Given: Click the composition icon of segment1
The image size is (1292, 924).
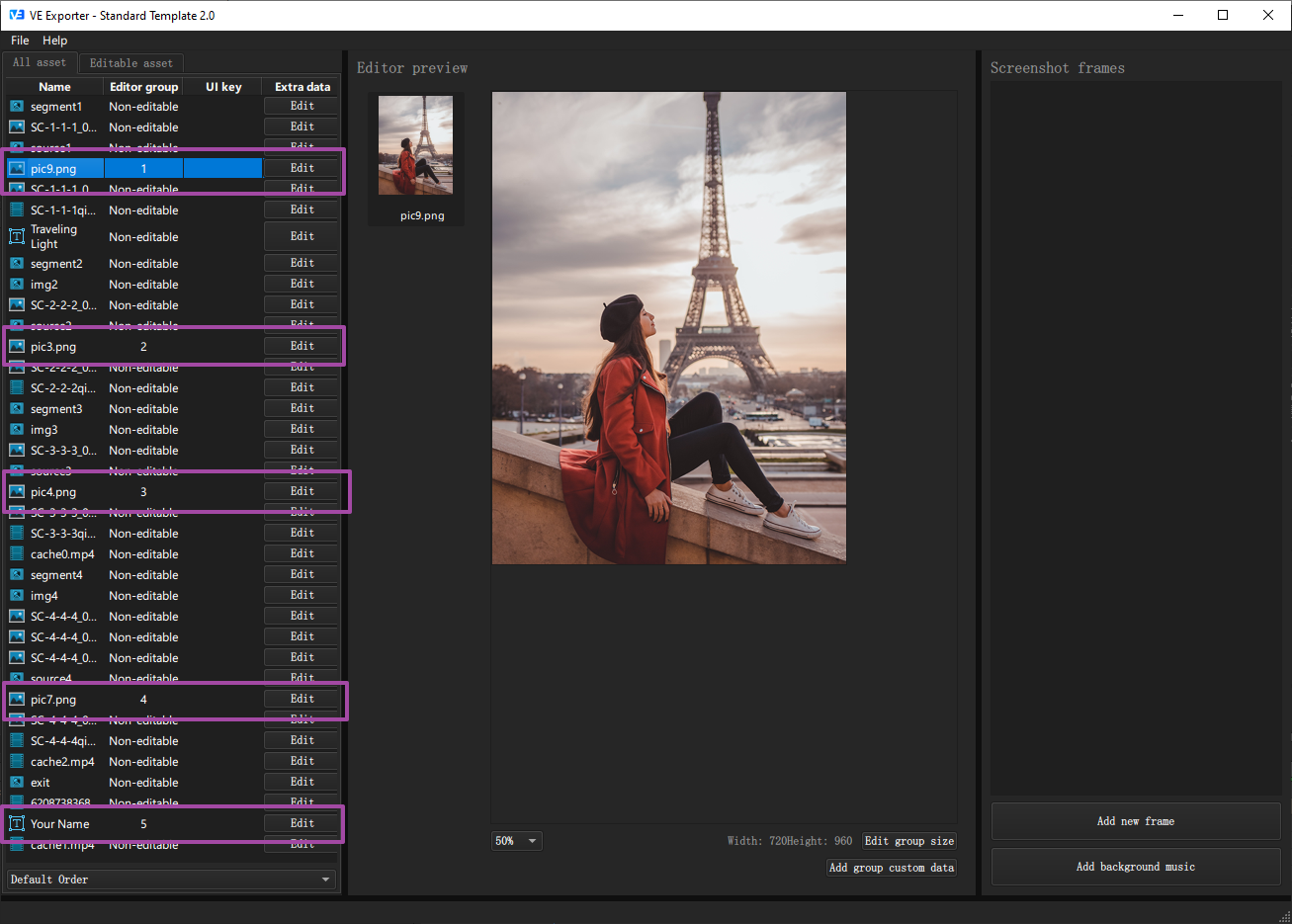Looking at the screenshot, I should point(17,107).
